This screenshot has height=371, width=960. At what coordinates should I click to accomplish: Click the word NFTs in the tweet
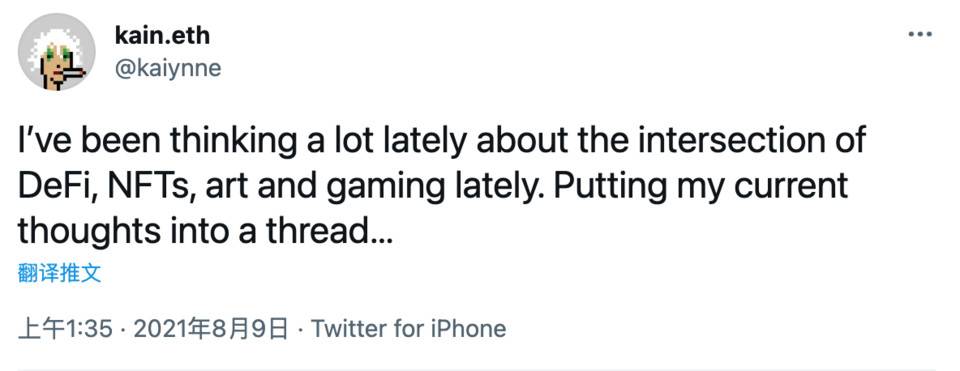[x=144, y=186]
